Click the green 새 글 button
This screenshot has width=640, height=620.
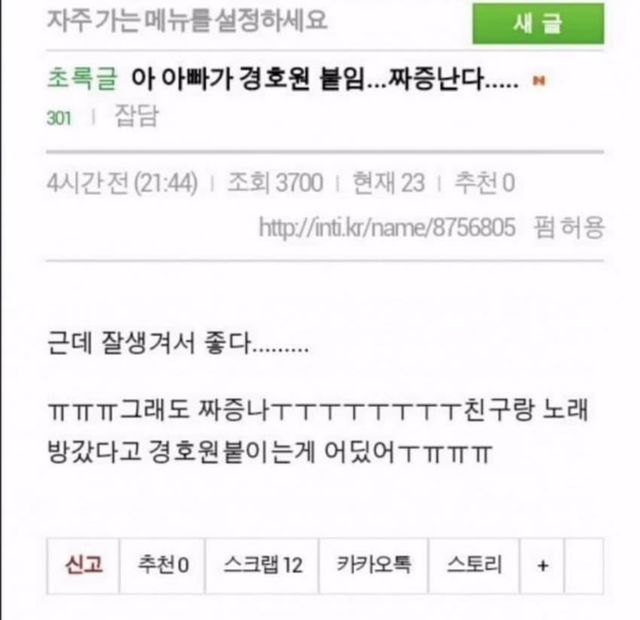pos(538,23)
